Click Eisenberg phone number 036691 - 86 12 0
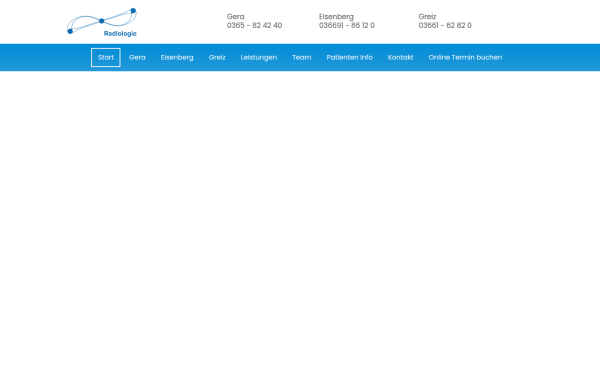This screenshot has width=600, height=375. pos(347,26)
